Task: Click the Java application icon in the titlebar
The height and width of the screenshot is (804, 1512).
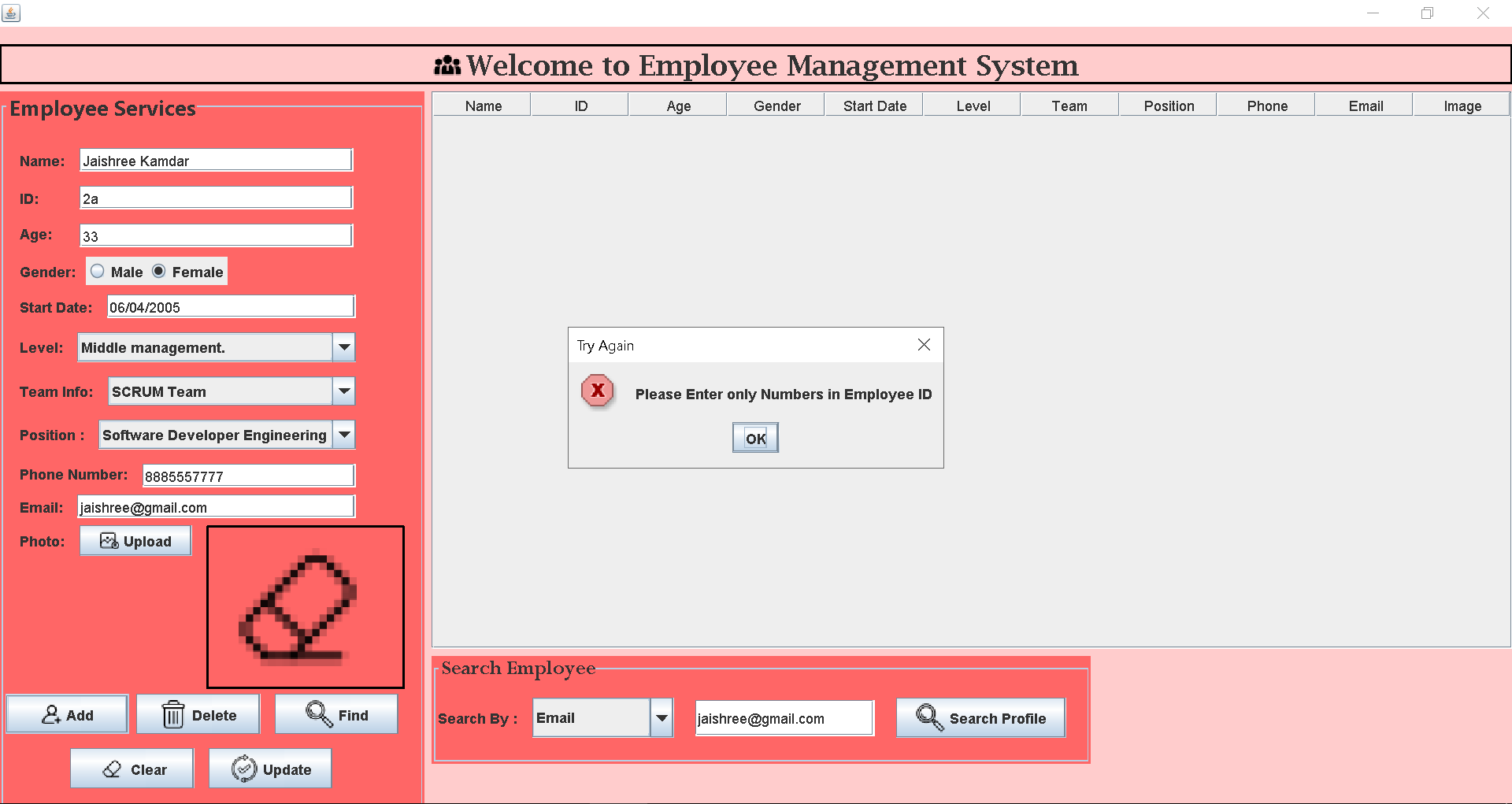Action: (x=11, y=13)
